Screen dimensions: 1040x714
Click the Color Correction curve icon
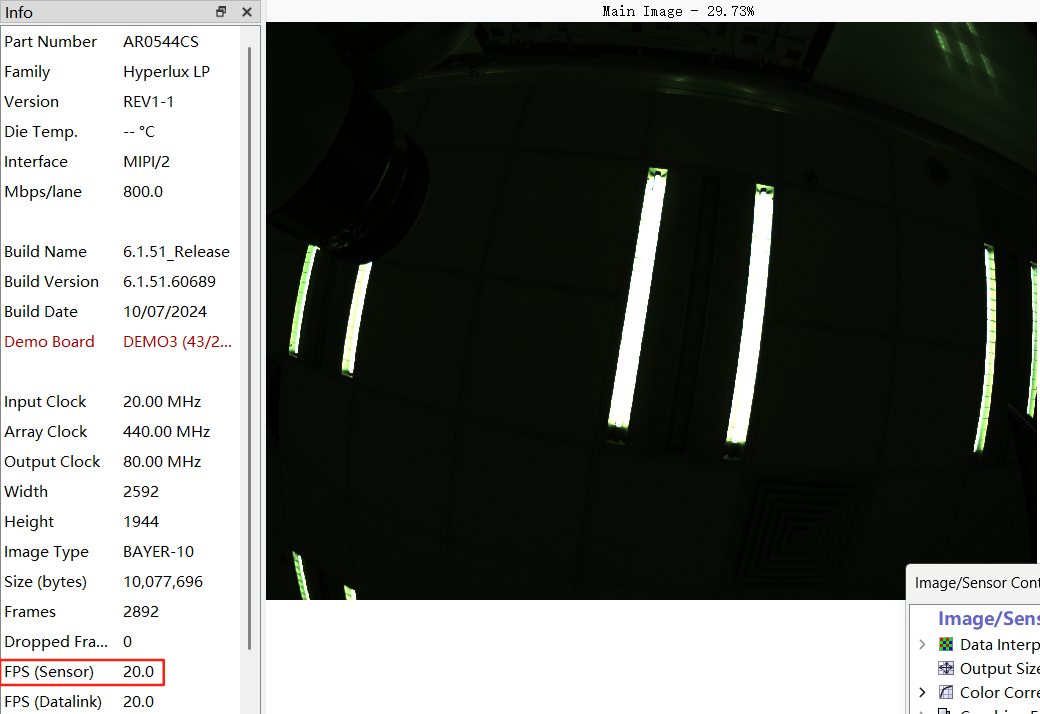(x=946, y=693)
